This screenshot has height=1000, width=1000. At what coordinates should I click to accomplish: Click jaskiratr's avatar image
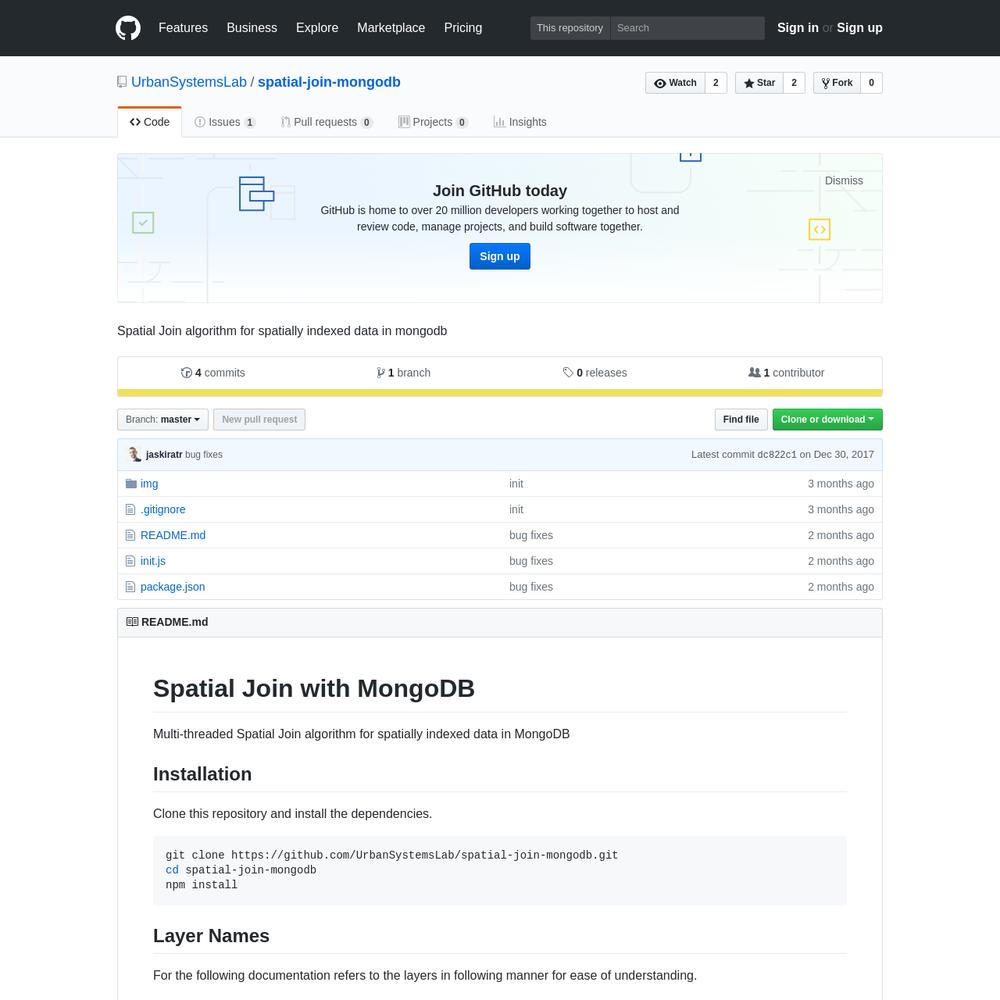[x=134, y=454]
